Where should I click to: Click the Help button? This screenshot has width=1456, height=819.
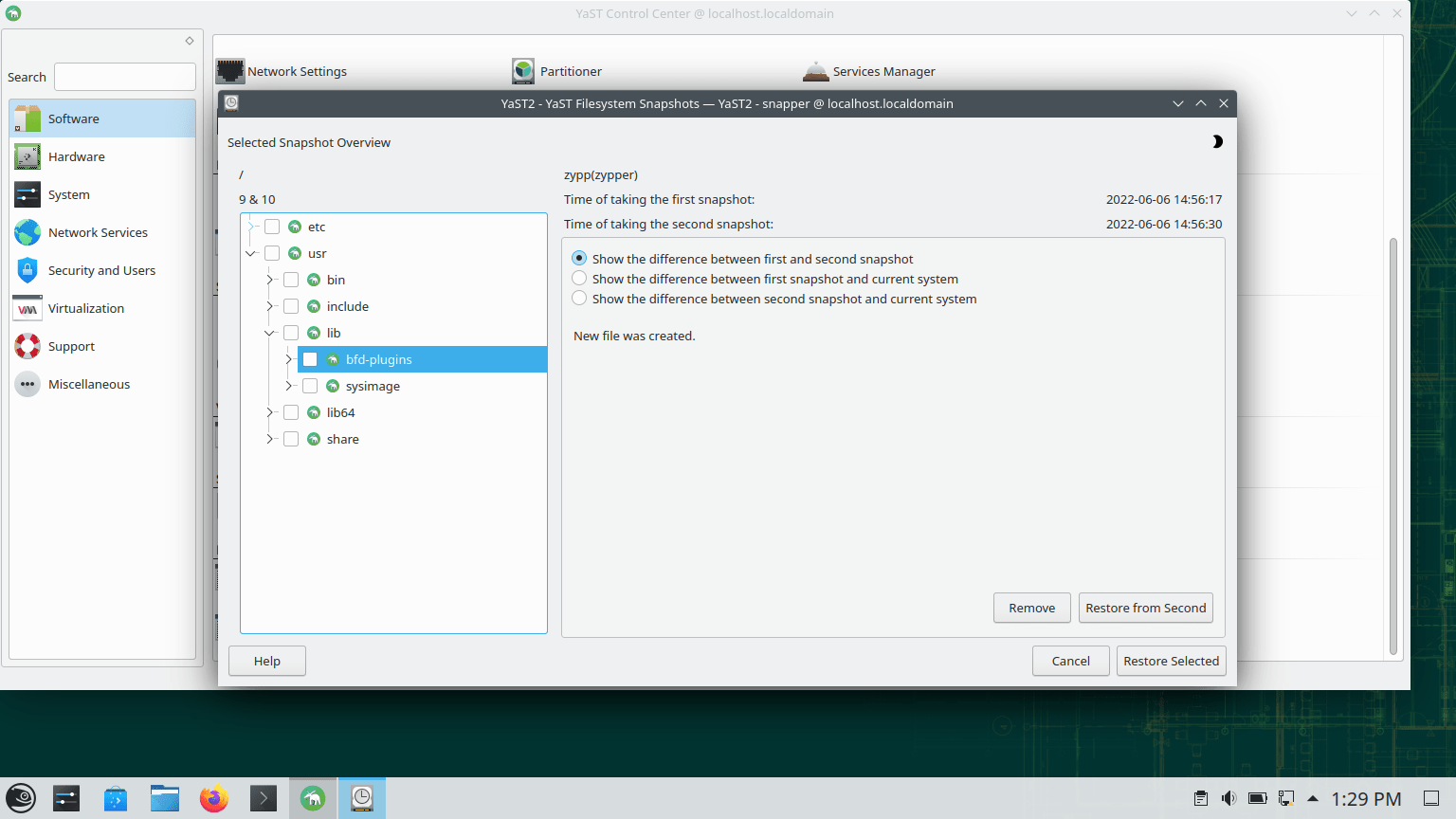[x=267, y=661]
